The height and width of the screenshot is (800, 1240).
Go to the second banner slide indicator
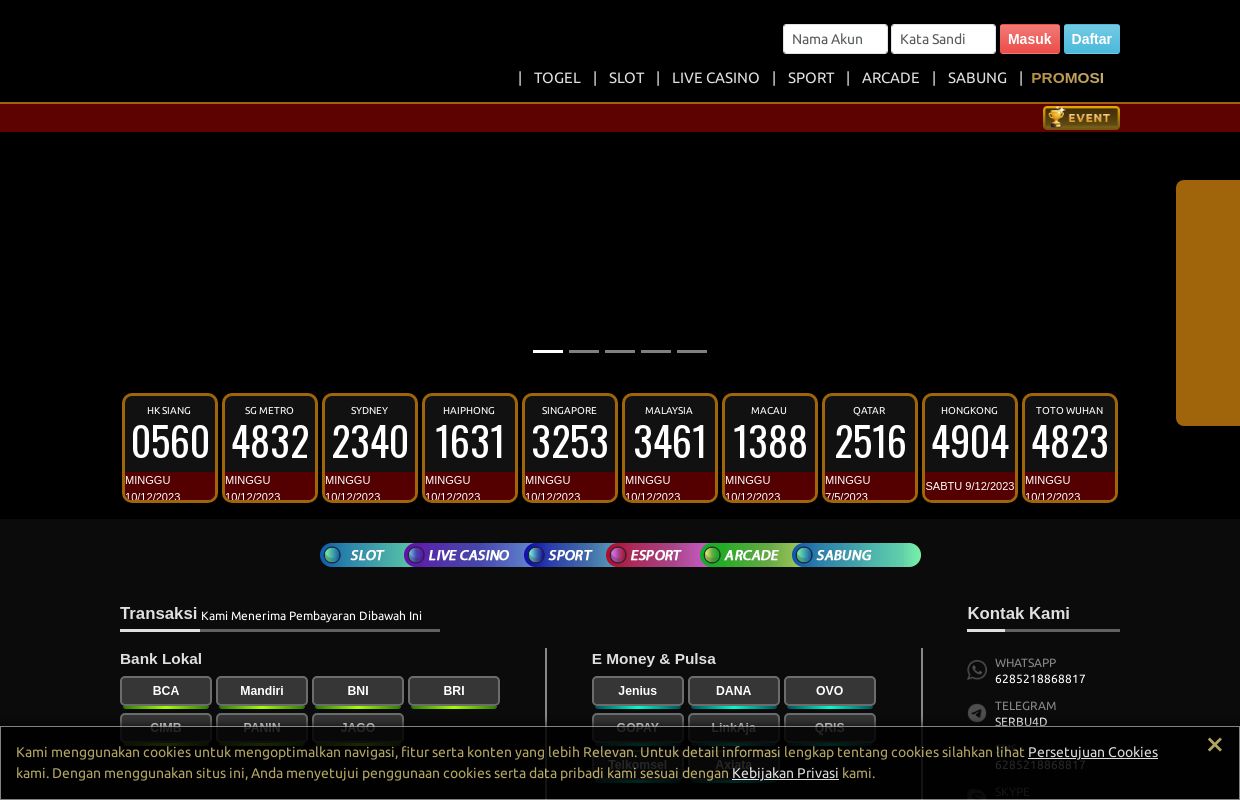coord(584,351)
